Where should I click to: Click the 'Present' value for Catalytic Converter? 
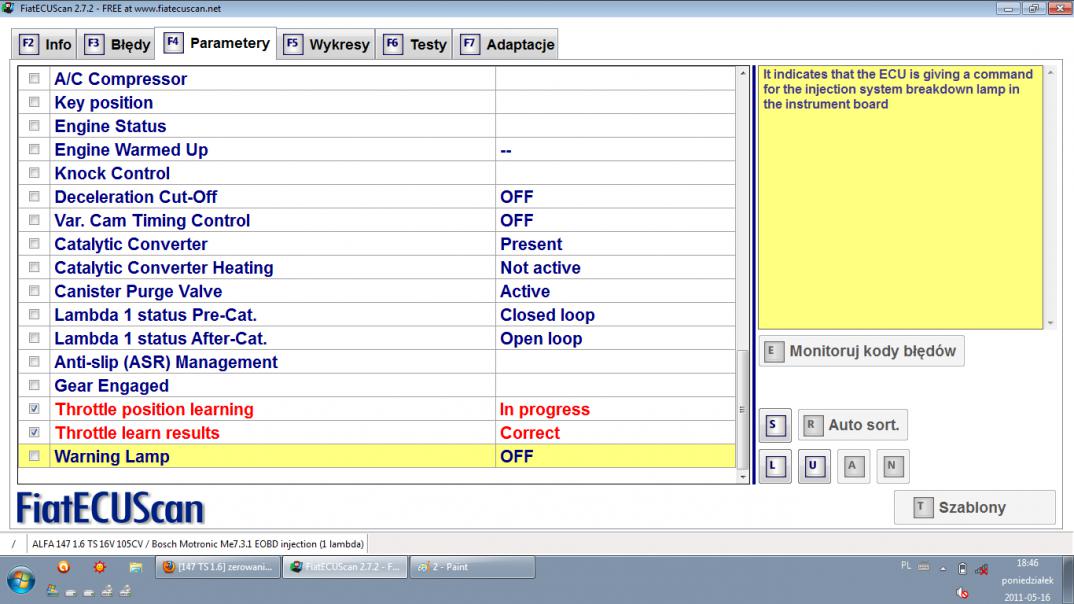[531, 244]
